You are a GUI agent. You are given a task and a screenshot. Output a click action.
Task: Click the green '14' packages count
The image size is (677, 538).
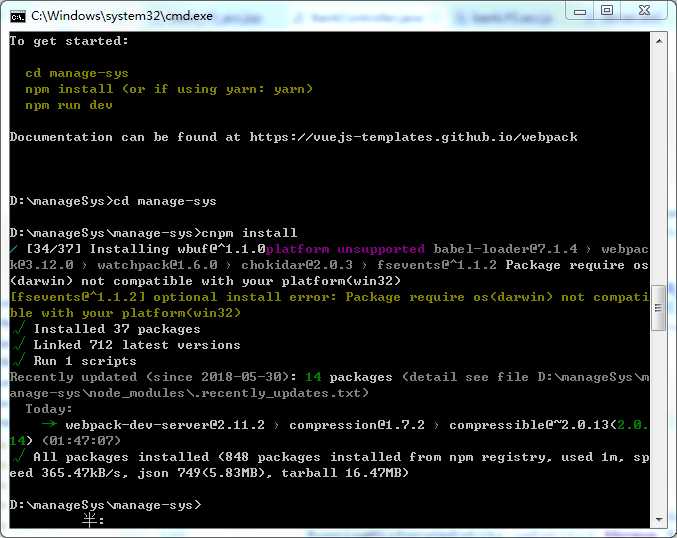[313, 377]
